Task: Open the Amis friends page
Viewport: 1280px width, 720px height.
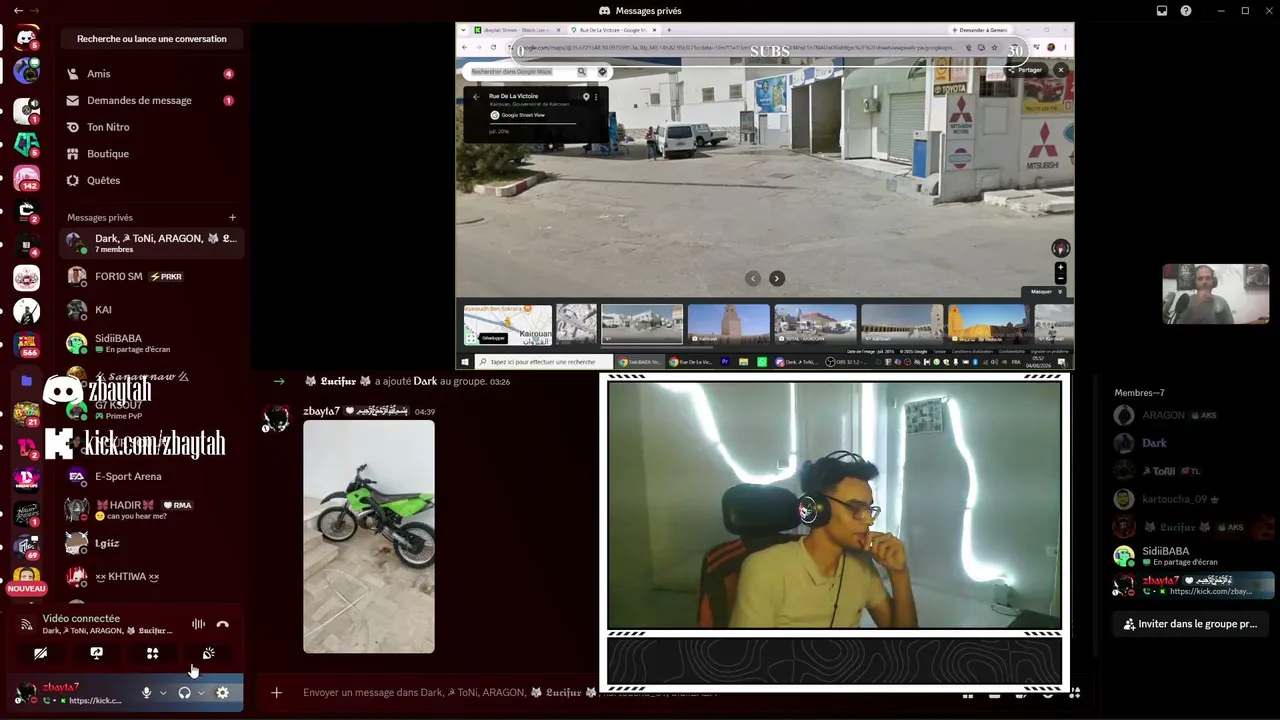Action: pyautogui.click(x=150, y=74)
